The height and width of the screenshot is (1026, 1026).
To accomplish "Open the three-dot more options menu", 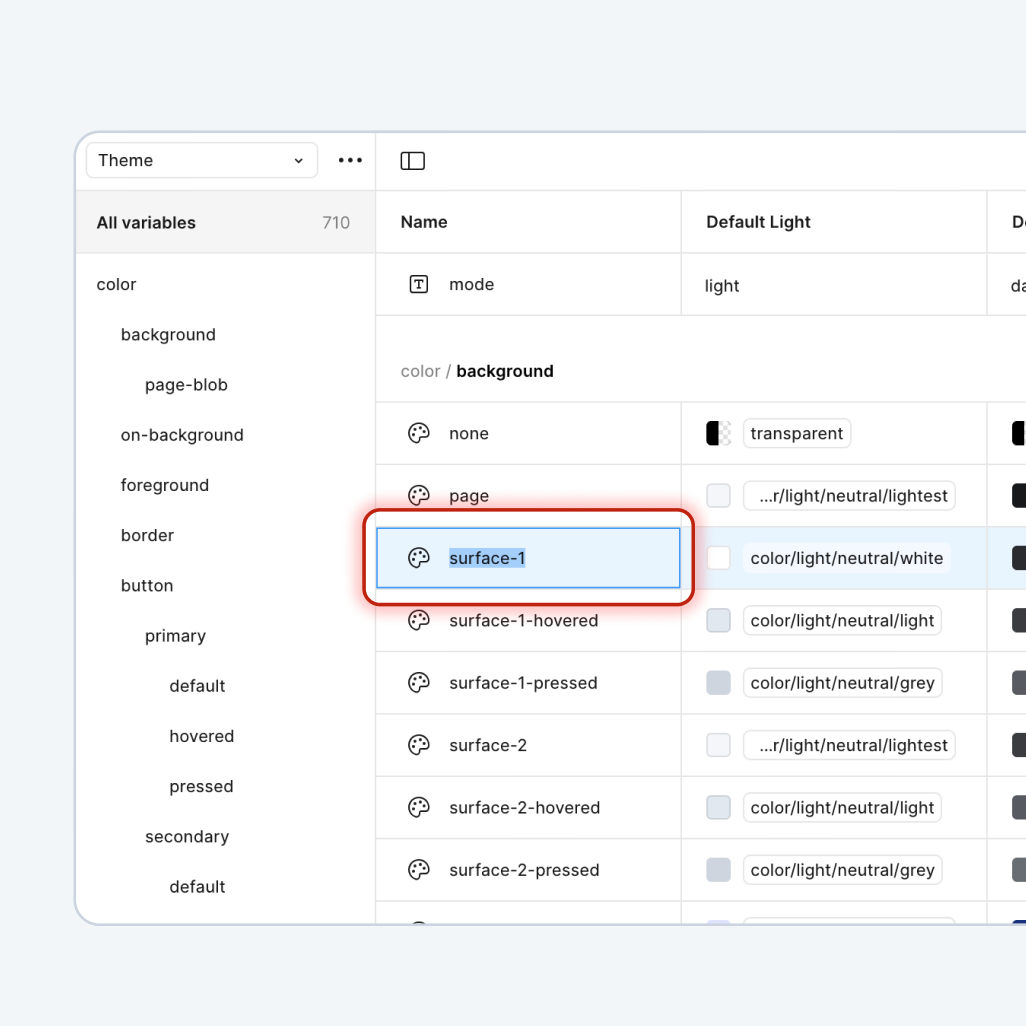I will pyautogui.click(x=350, y=160).
